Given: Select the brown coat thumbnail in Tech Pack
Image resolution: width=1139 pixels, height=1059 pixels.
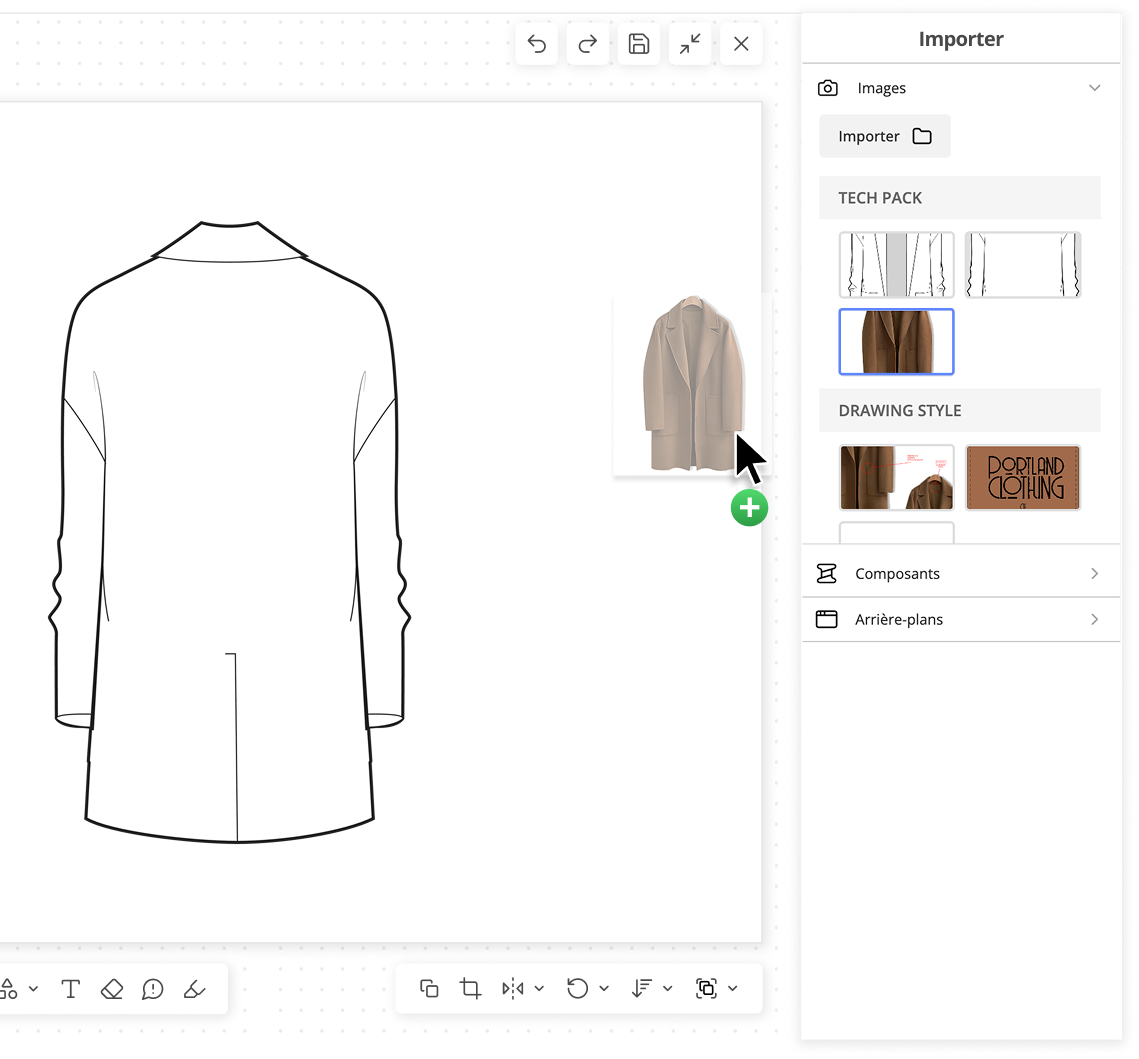Looking at the screenshot, I should (x=896, y=342).
